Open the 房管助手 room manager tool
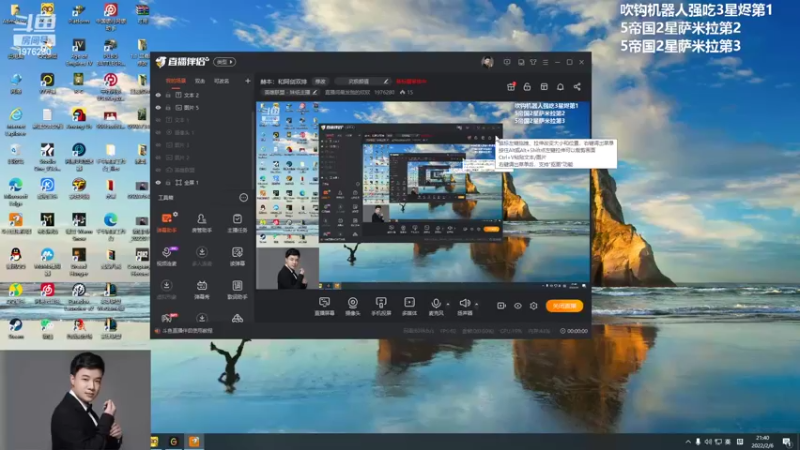 202,223
